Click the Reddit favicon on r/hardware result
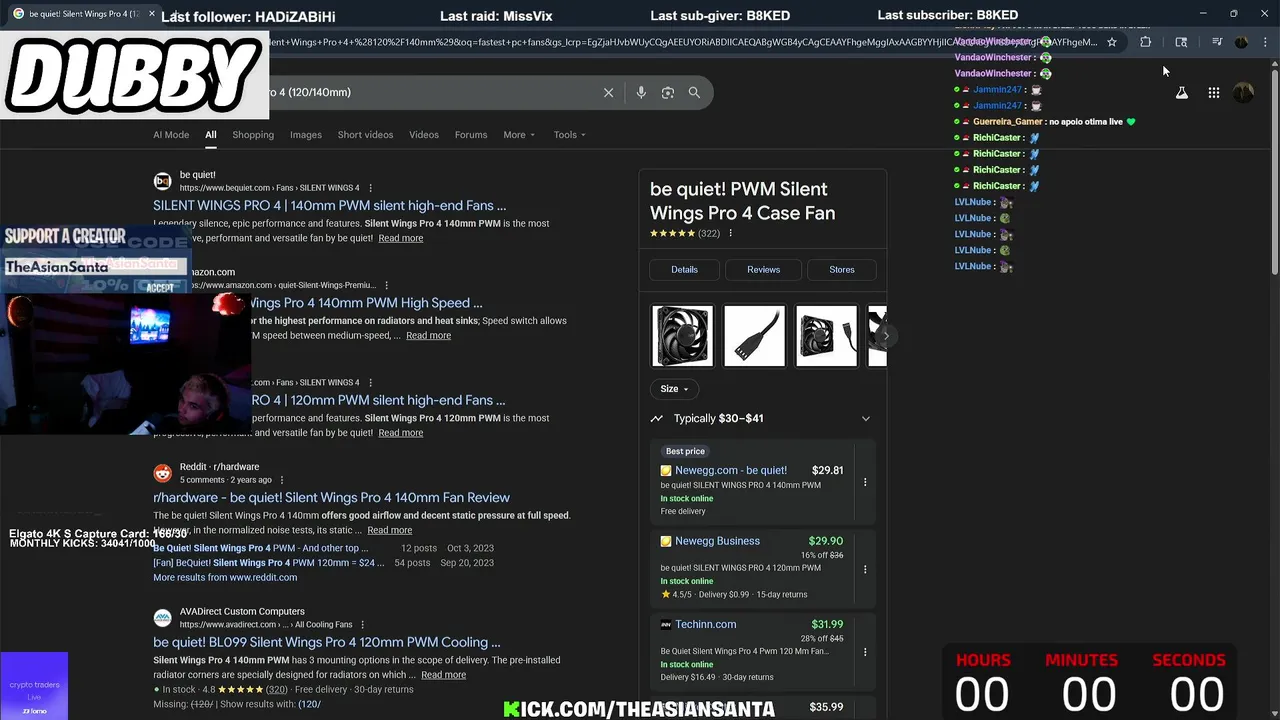Screen dimensions: 1280x720 [x=162, y=473]
